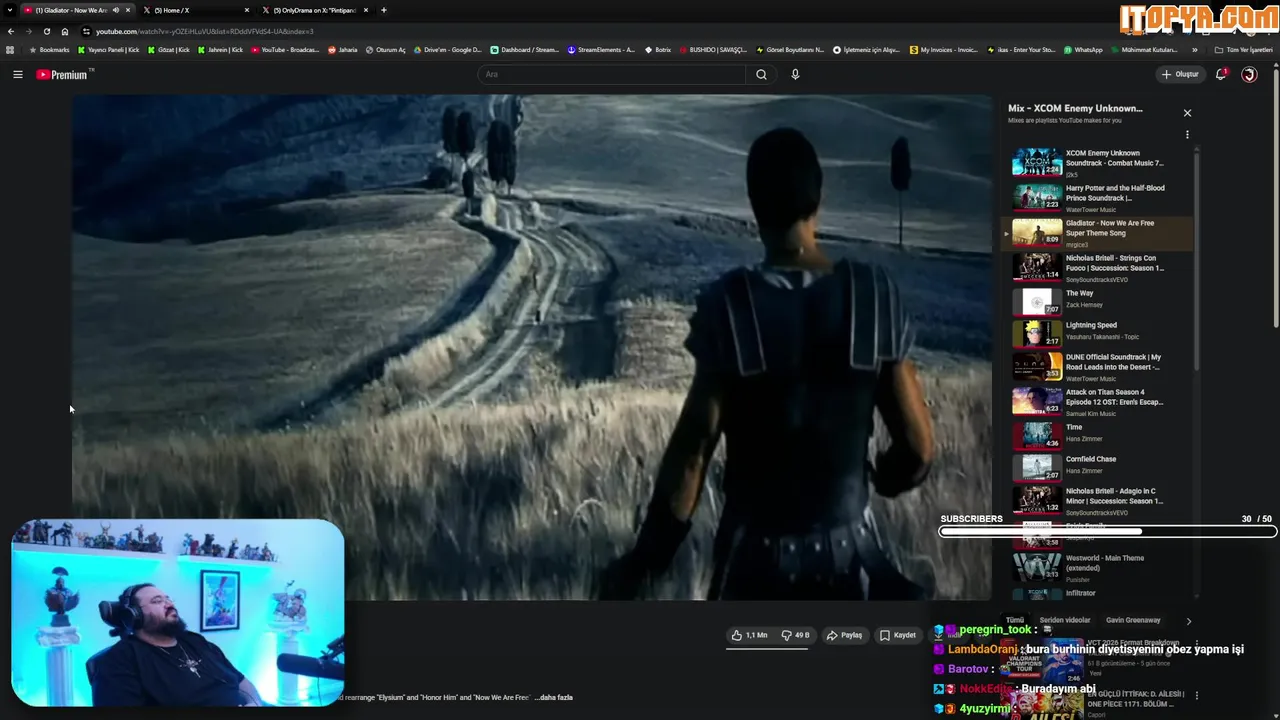Open the tab search chevron in browser corner
1280x720 pixels.
[x=9, y=10]
